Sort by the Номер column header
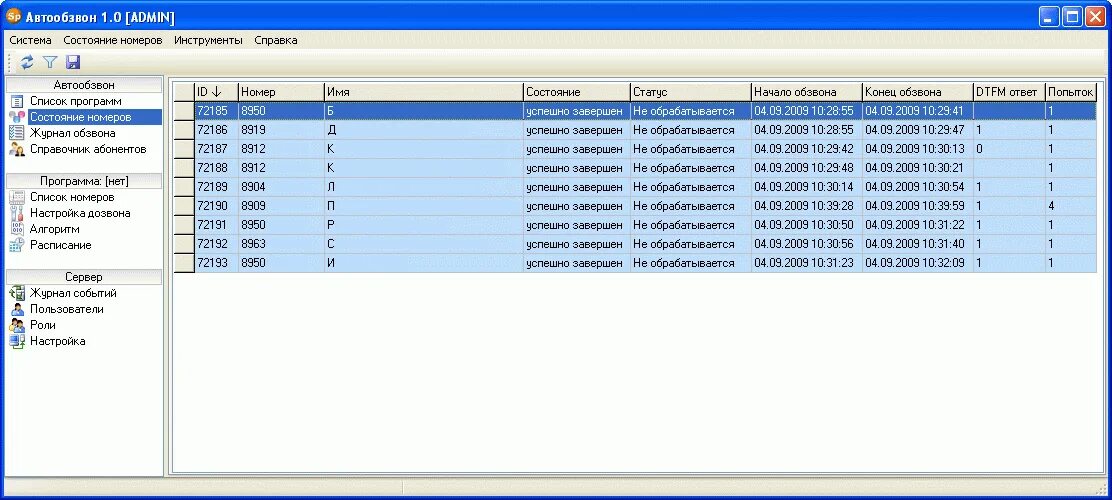 [281, 92]
